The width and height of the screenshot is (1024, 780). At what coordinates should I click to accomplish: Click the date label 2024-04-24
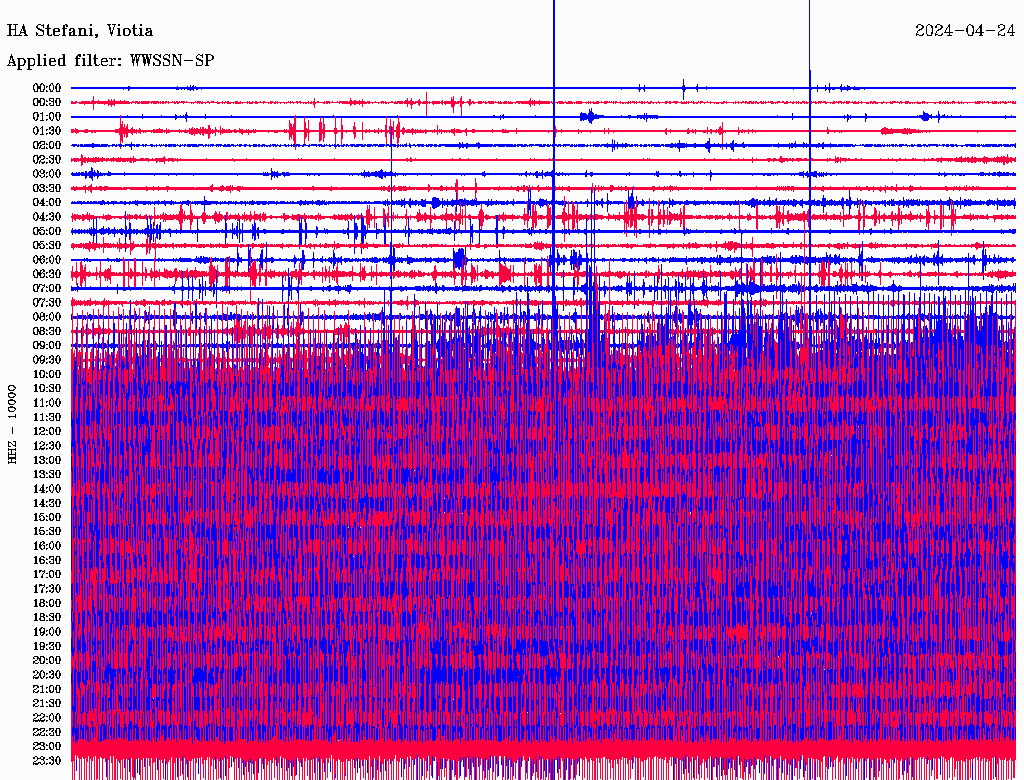click(965, 31)
